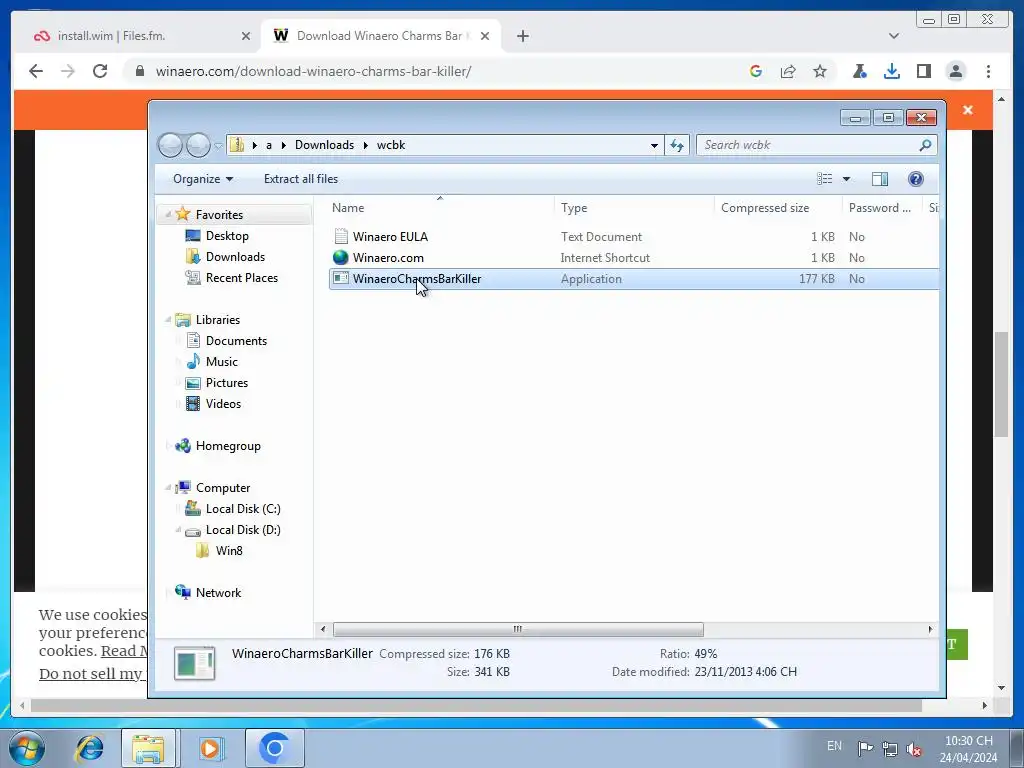
Task: Select Computer in navigation pane
Action: tap(223, 488)
